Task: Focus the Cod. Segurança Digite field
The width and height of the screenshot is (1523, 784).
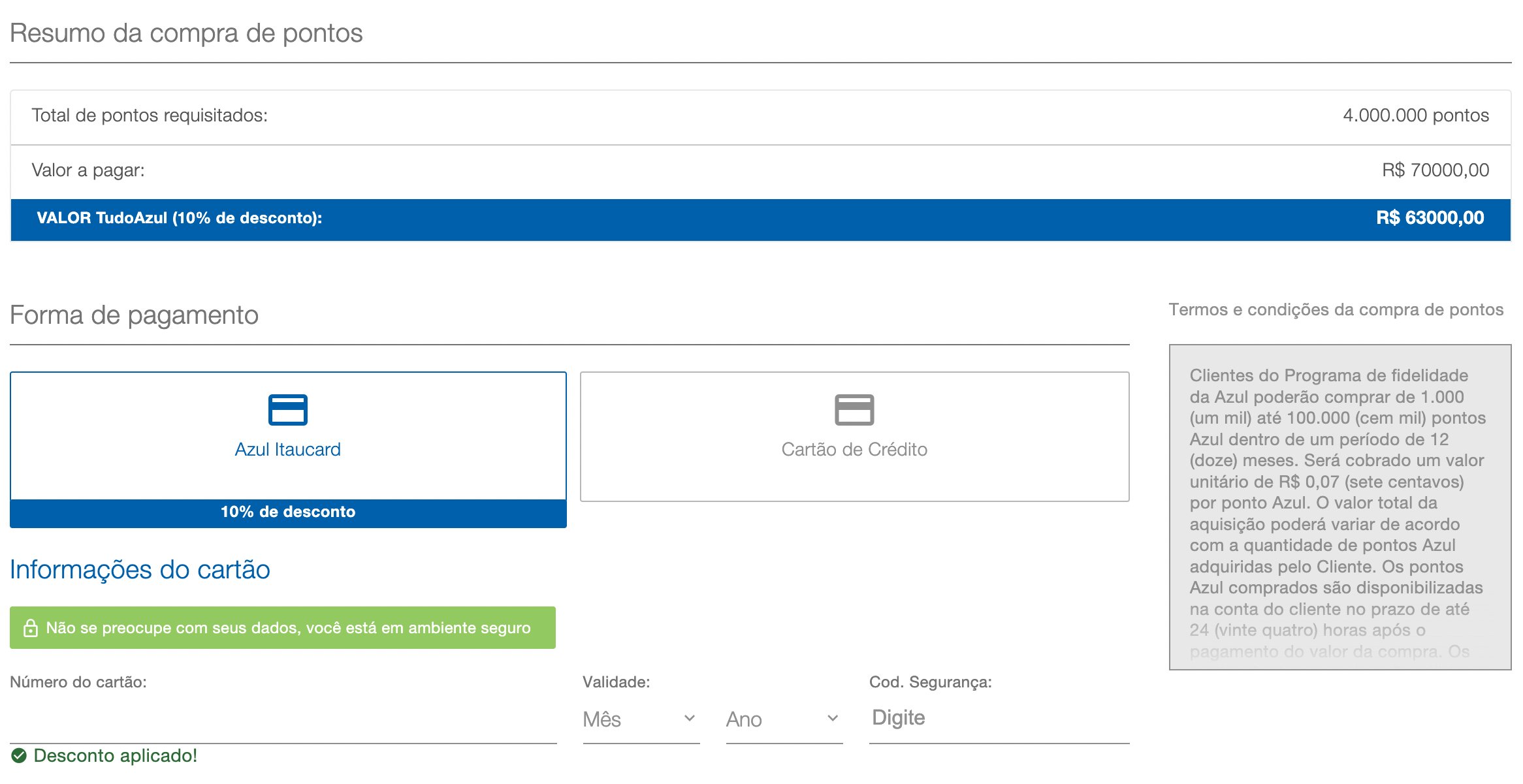Action: pyautogui.click(x=999, y=718)
